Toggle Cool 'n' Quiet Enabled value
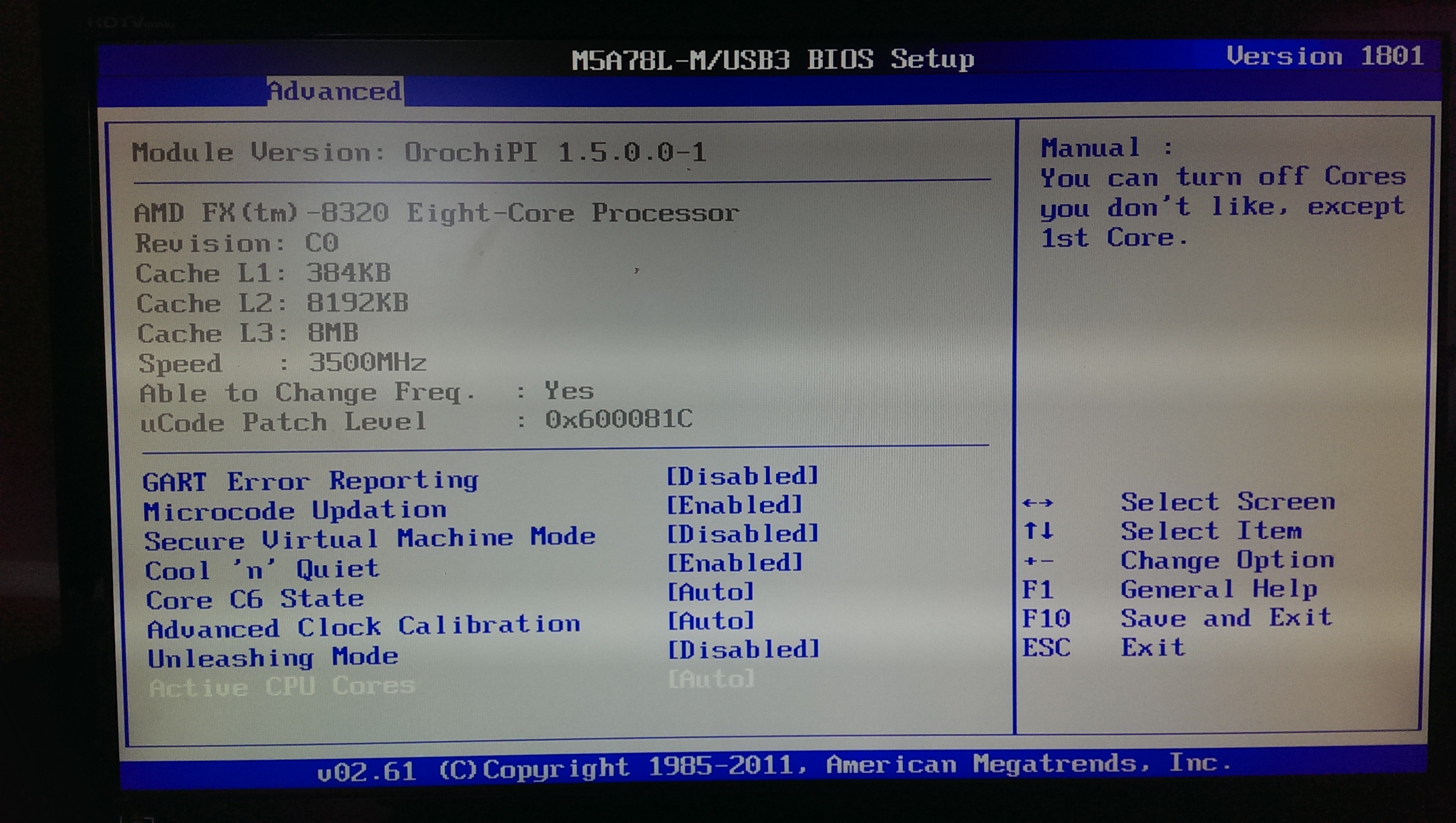The height and width of the screenshot is (823, 1456). [734, 563]
